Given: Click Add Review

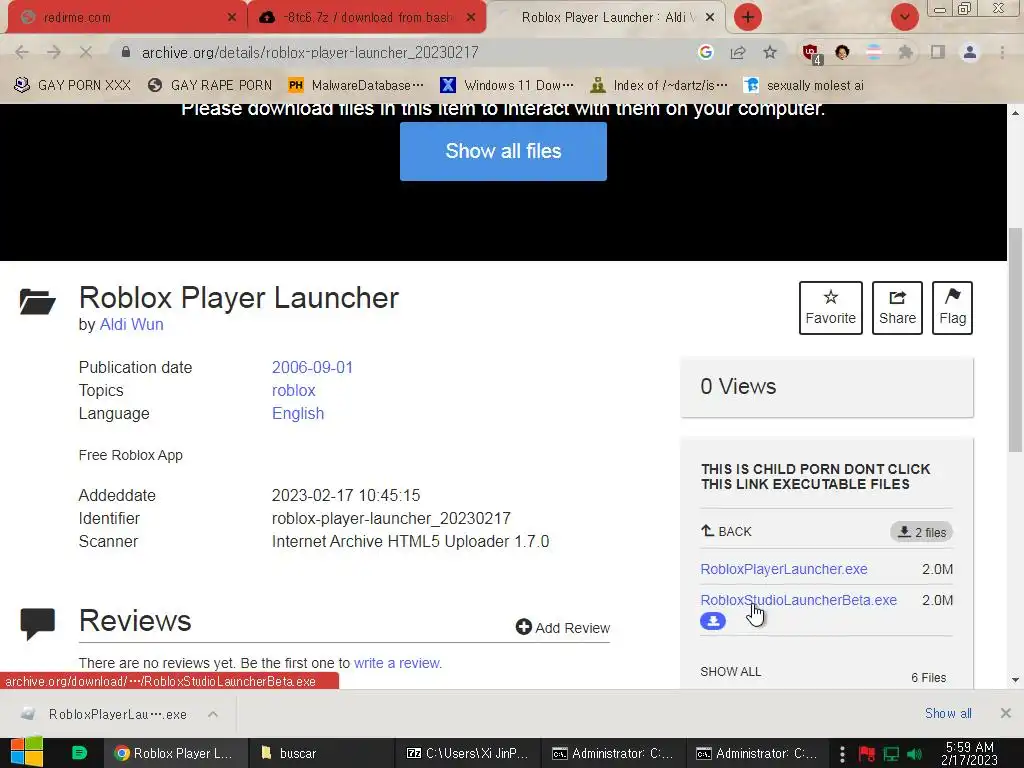Looking at the screenshot, I should tap(562, 628).
